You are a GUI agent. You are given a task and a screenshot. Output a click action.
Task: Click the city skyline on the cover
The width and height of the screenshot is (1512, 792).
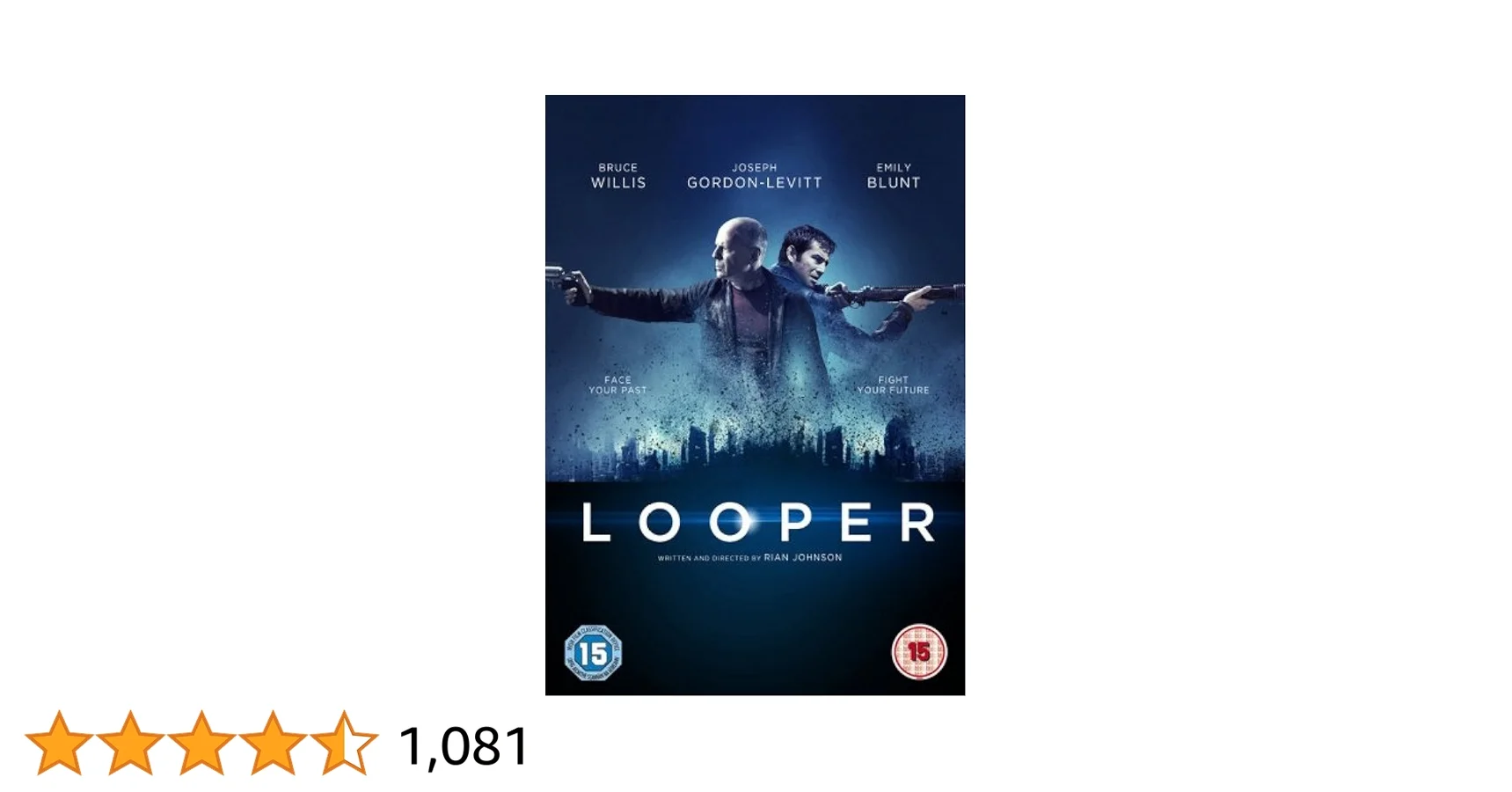(755, 446)
